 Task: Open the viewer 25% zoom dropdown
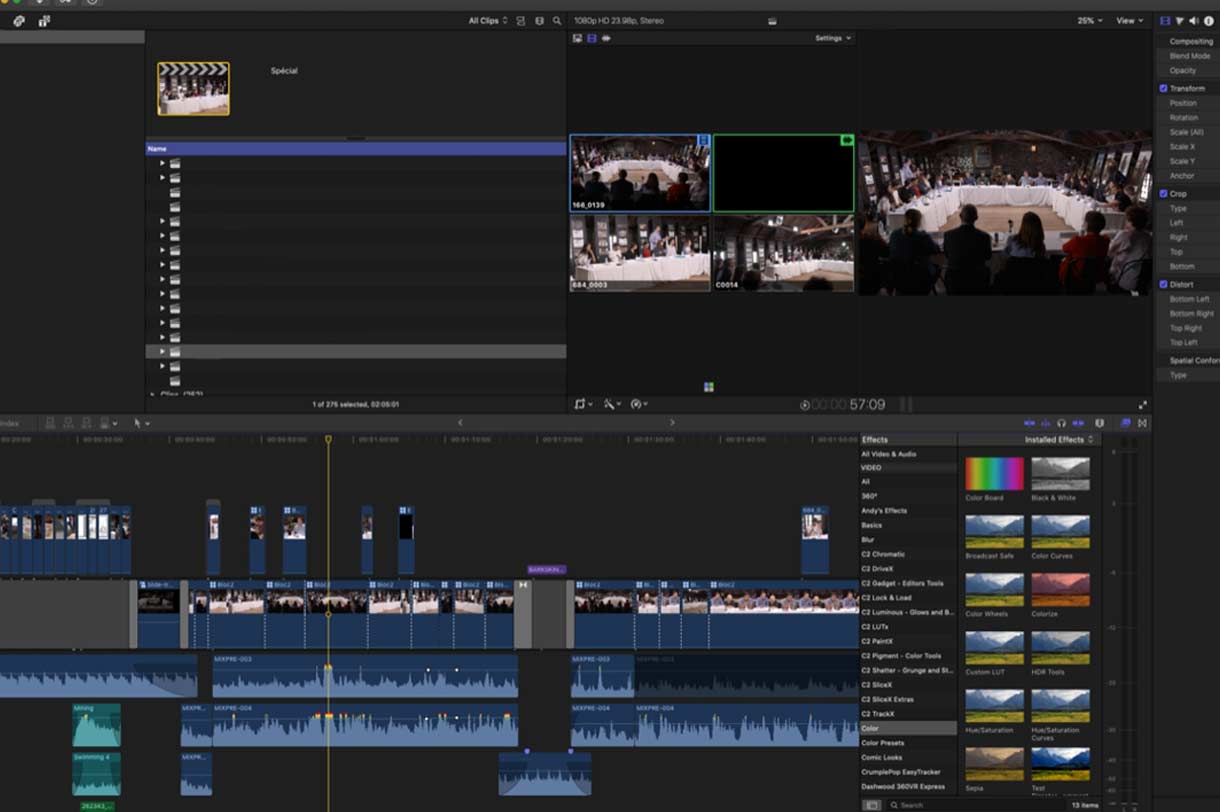(1090, 20)
